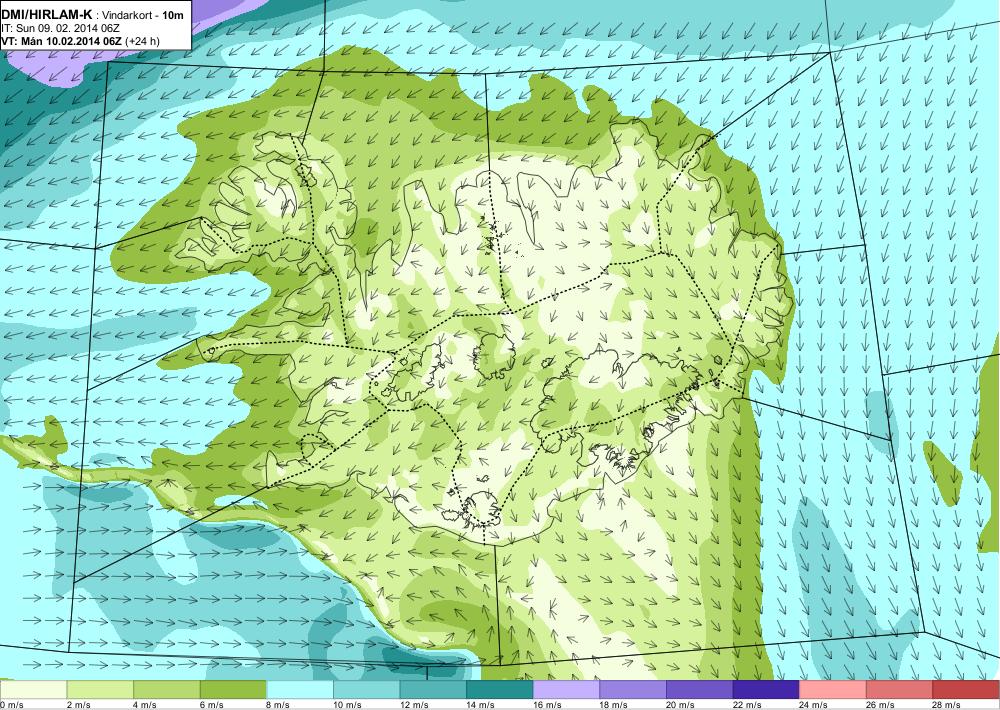The width and height of the screenshot is (1000, 710).
Task: Click the "20 m/s" legend label
Action: 680,705
